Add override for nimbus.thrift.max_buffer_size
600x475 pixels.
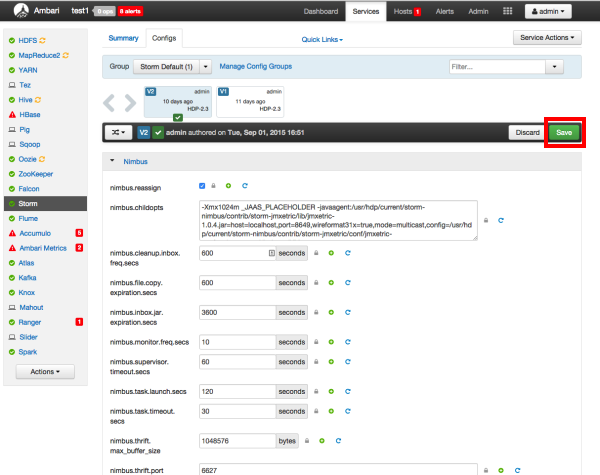coord(322,441)
